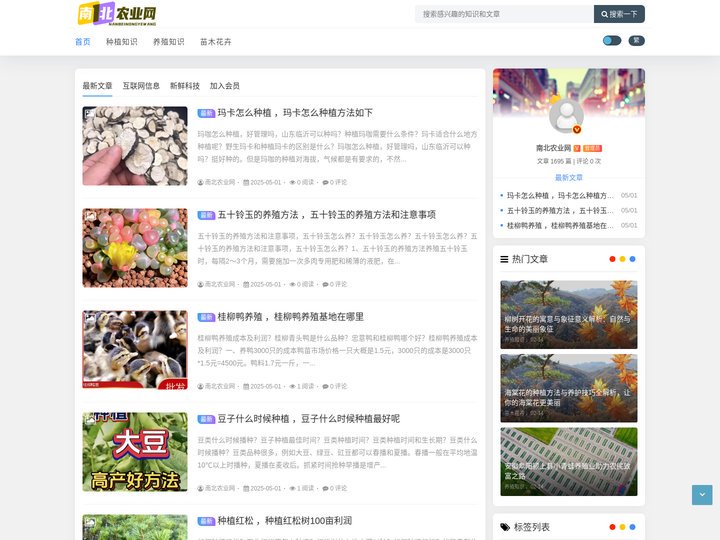Open the 五十铃玉 succulent article thumbnail
The width and height of the screenshot is (720, 540).
(x=135, y=248)
